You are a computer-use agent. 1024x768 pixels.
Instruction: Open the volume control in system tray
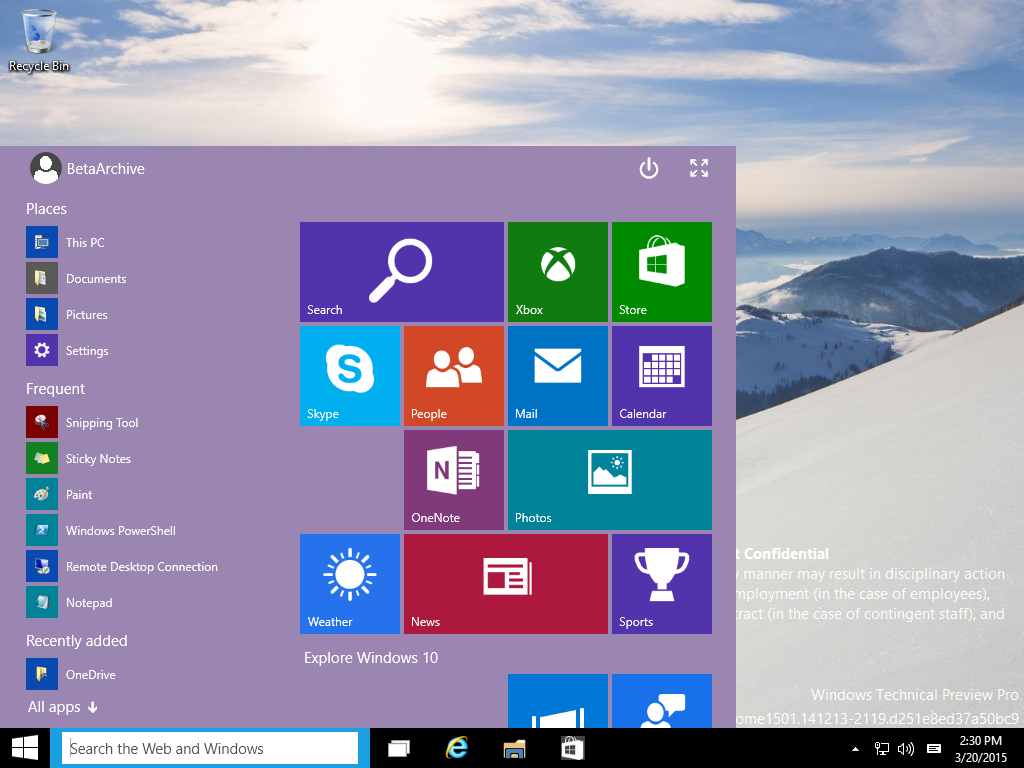click(907, 748)
